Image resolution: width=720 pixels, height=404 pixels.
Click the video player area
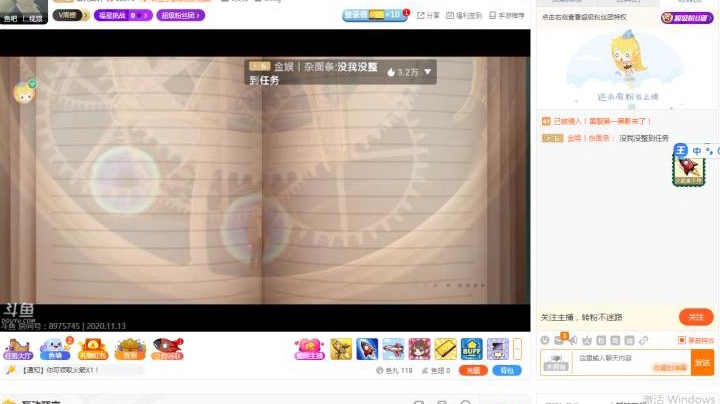pos(265,180)
